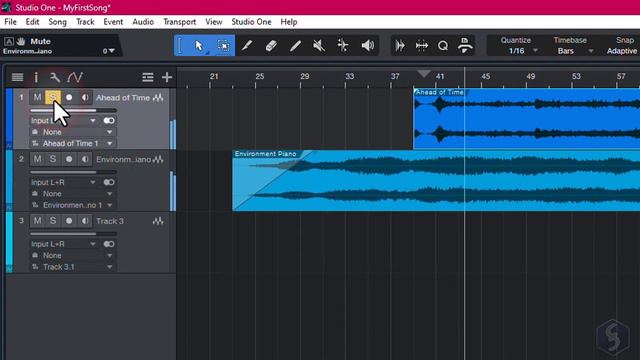This screenshot has height=360, width=640.
Task: Open the Event menu
Action: (x=113, y=22)
